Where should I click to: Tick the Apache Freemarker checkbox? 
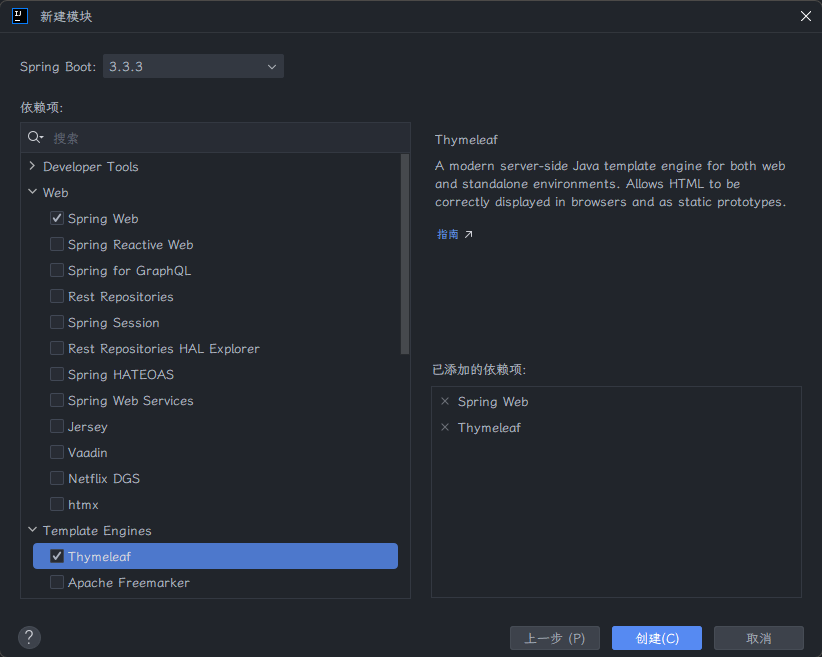[57, 582]
